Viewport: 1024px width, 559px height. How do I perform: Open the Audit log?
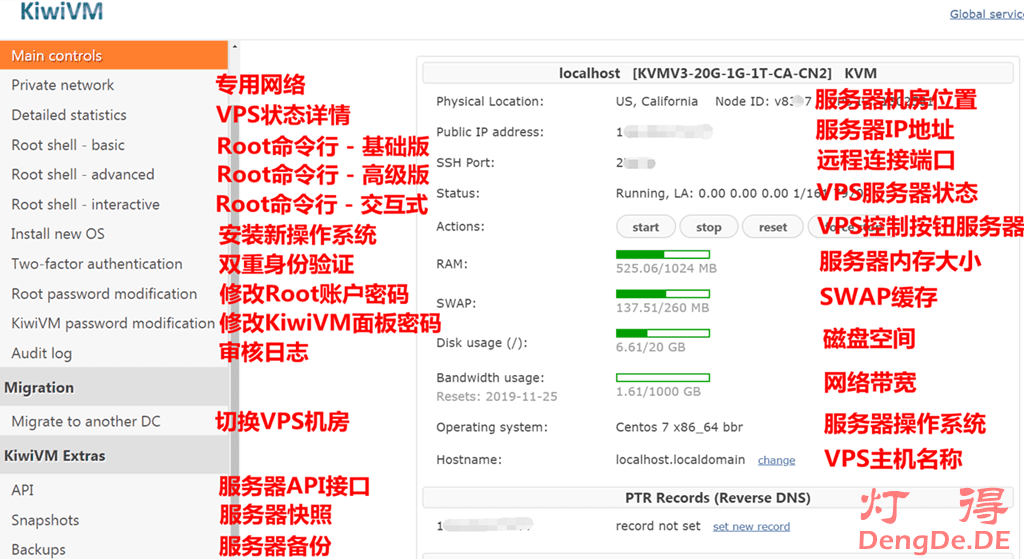pos(42,353)
